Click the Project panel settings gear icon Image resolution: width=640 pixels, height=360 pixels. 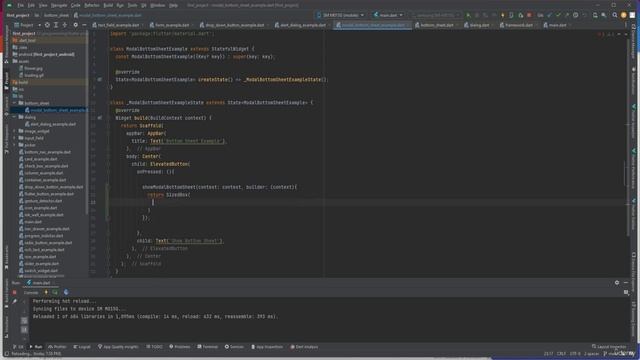click(76, 25)
